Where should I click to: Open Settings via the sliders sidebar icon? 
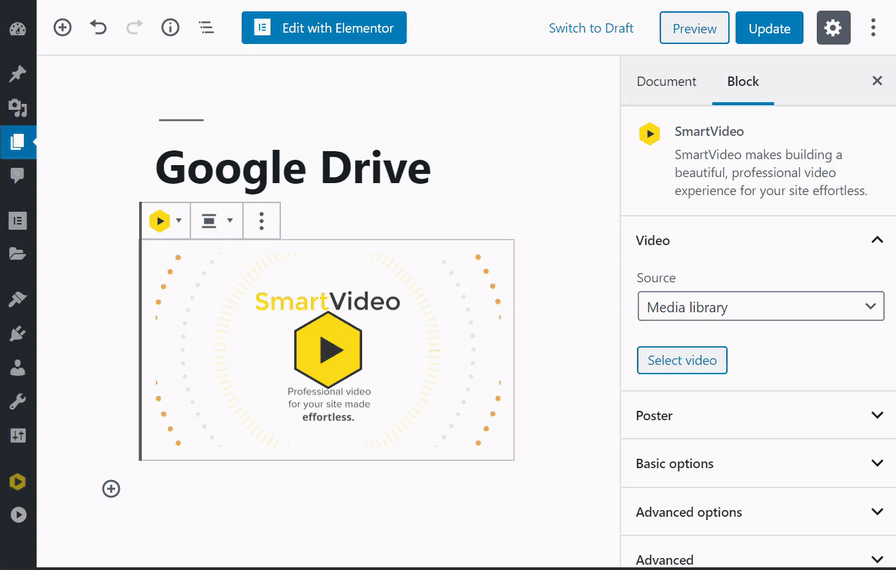pyautogui.click(x=18, y=436)
